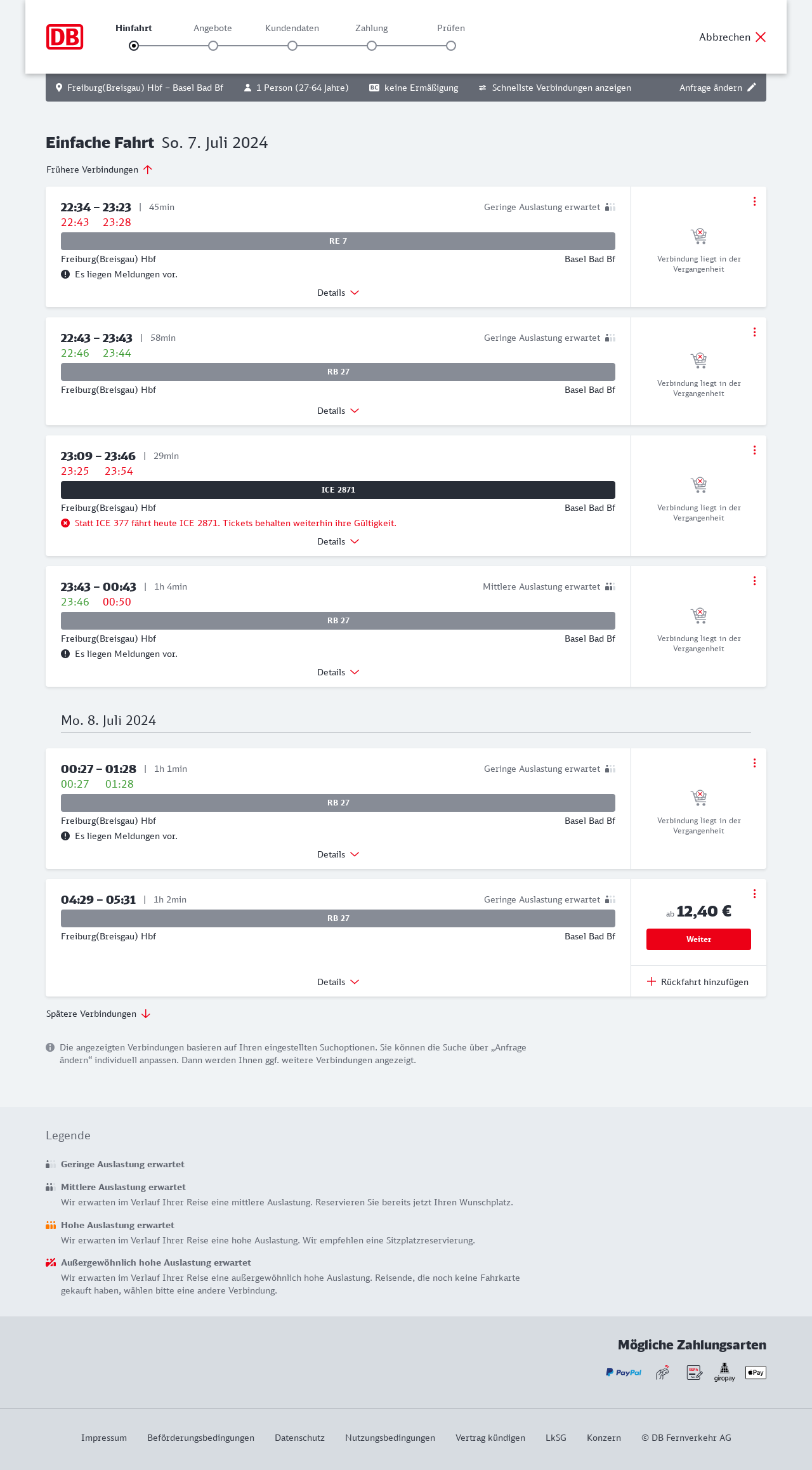Click the PayPal payment icon

point(624,1372)
